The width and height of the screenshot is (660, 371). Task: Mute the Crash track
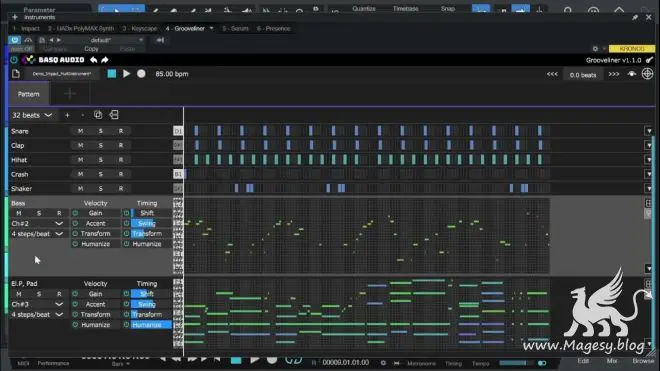(x=80, y=174)
